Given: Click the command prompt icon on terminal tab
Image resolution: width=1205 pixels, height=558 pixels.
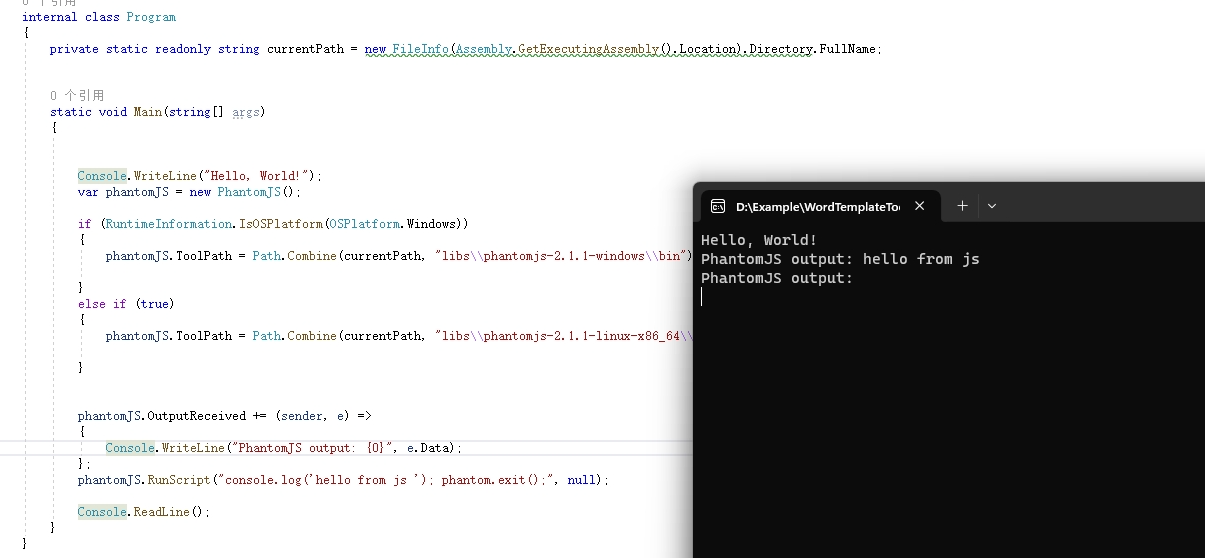Looking at the screenshot, I should click(x=718, y=206).
